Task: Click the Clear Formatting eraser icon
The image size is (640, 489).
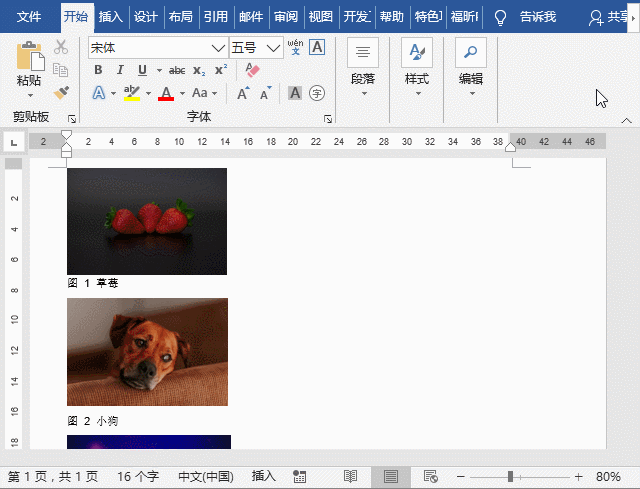Action: coord(252,70)
